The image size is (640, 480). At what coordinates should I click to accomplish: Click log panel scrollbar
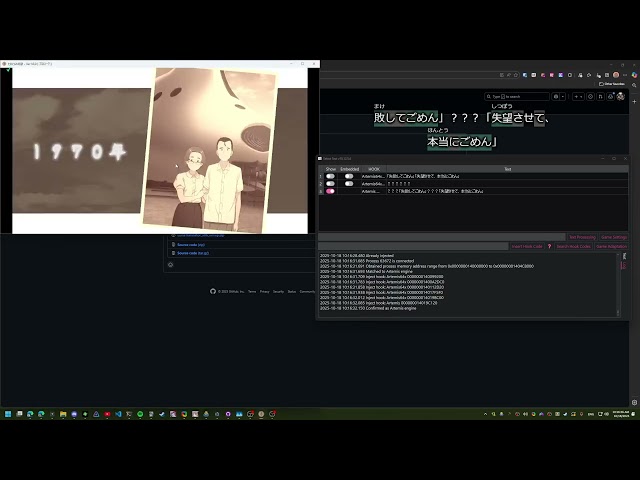point(618,284)
